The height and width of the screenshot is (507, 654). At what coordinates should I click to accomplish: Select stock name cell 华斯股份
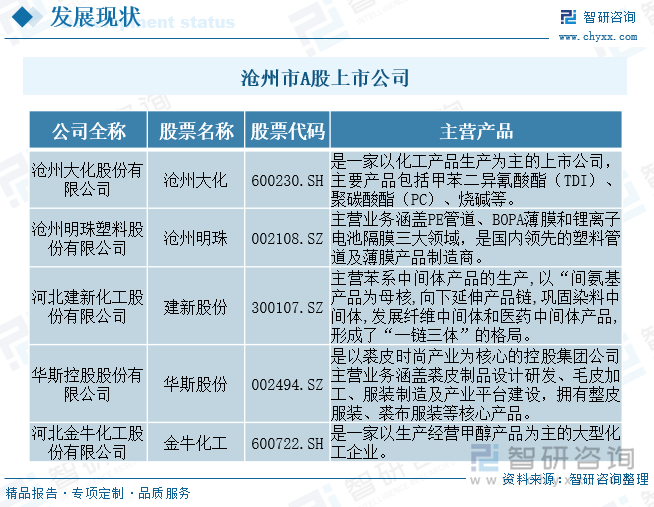pos(196,384)
